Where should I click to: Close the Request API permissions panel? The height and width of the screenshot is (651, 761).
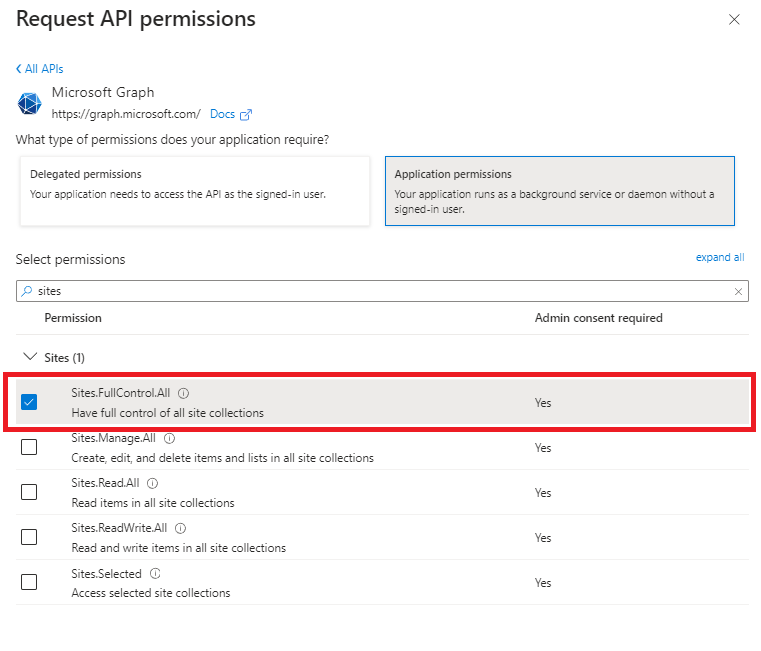coord(734,19)
